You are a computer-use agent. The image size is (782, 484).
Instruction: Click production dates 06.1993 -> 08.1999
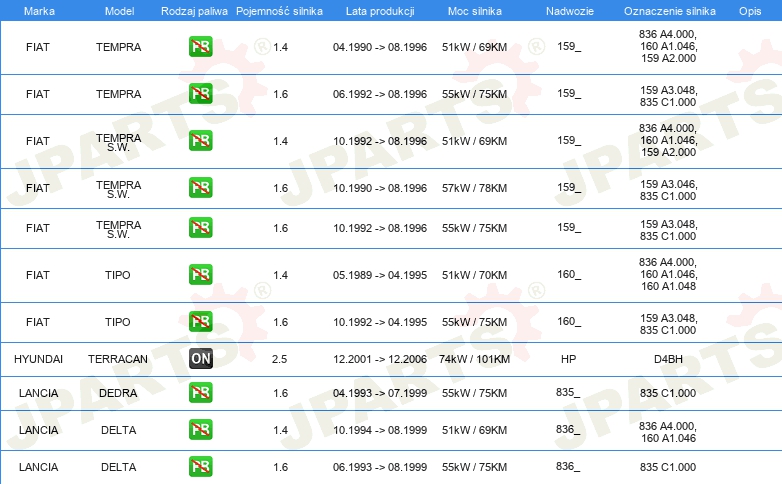pos(380,467)
